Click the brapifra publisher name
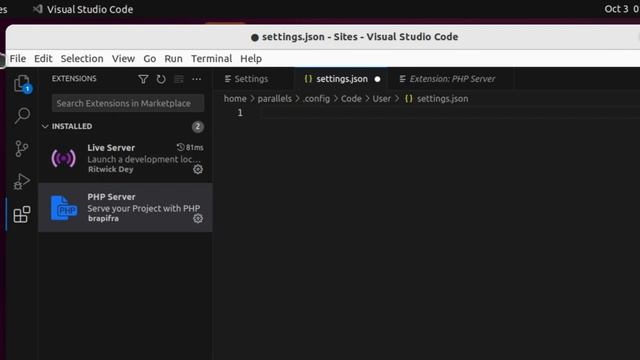The width and height of the screenshot is (640, 360). (103, 218)
